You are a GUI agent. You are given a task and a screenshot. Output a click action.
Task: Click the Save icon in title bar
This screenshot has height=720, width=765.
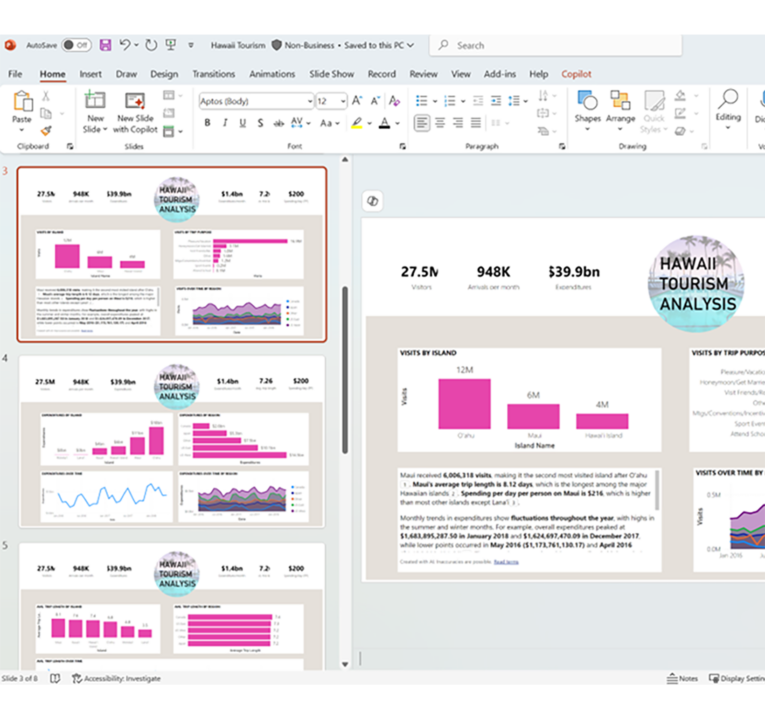click(105, 45)
